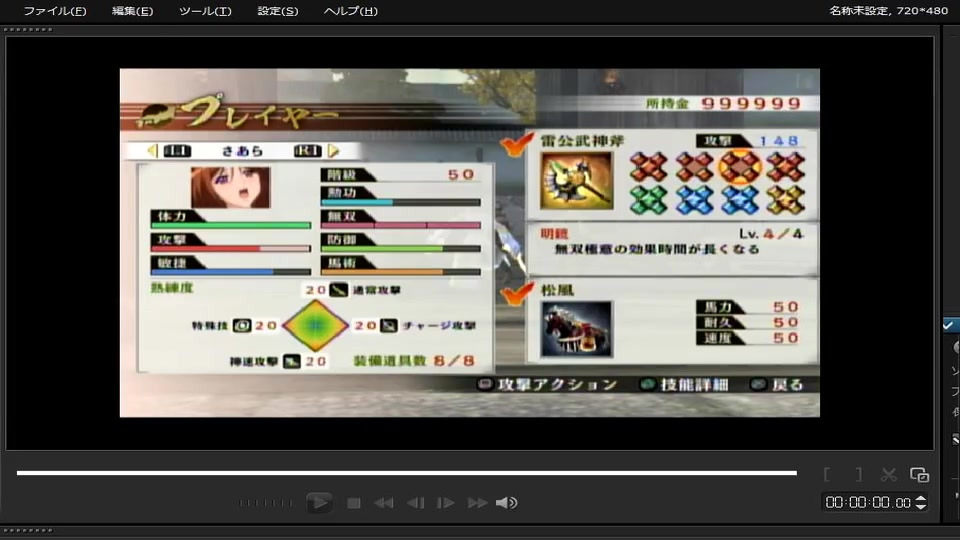Click the snapshot/undock preview icon
The image size is (960, 540).
point(920,474)
